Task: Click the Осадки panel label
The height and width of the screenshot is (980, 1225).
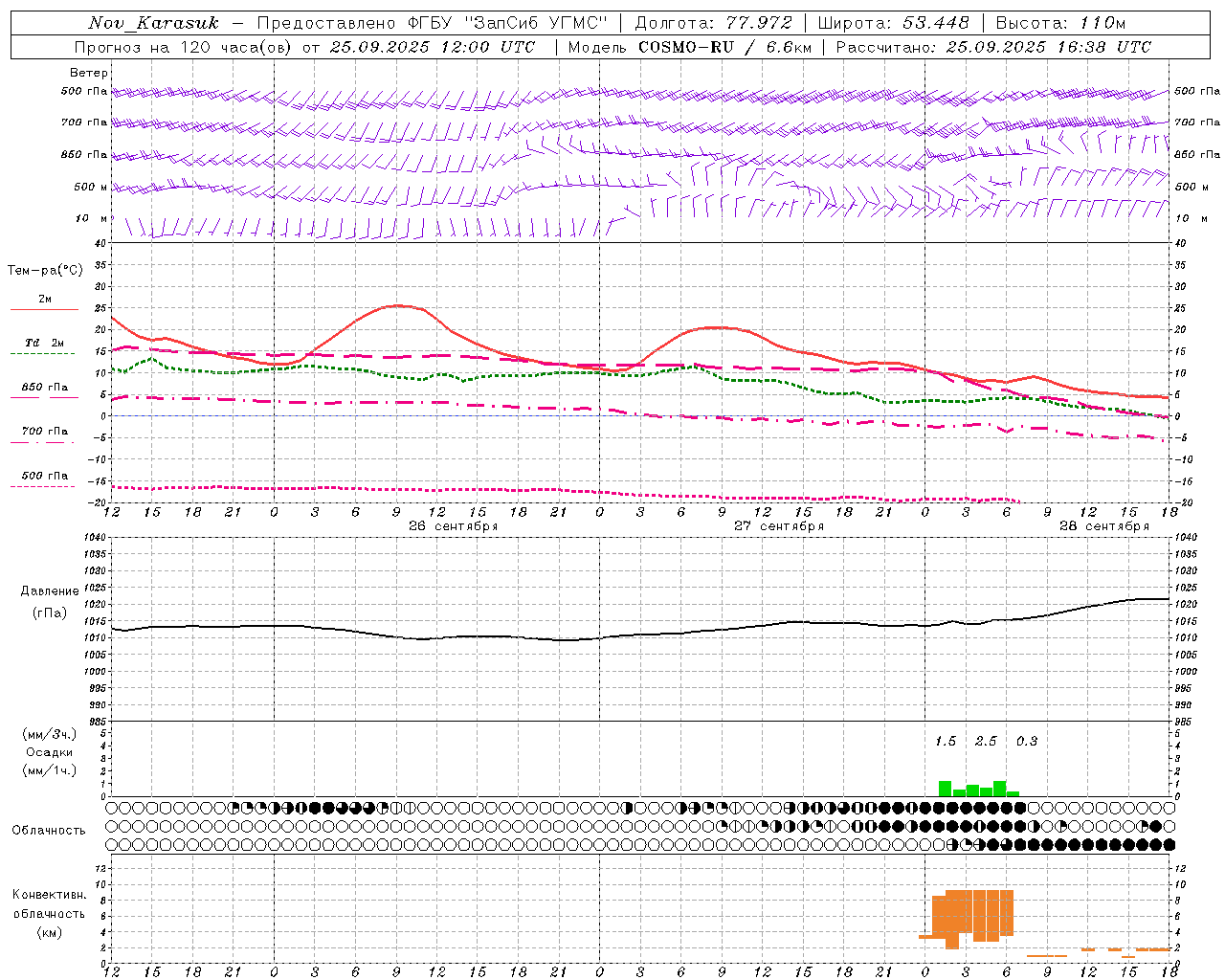Action: (x=50, y=752)
